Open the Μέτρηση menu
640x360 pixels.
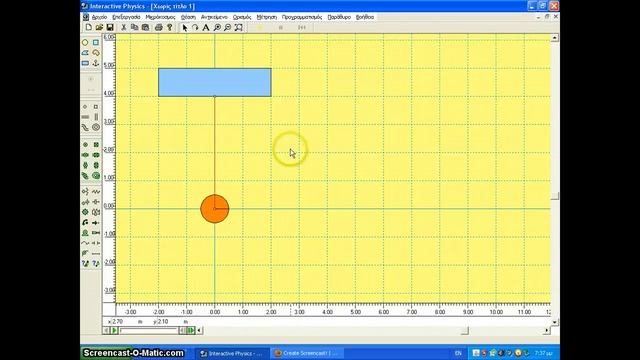coord(267,17)
